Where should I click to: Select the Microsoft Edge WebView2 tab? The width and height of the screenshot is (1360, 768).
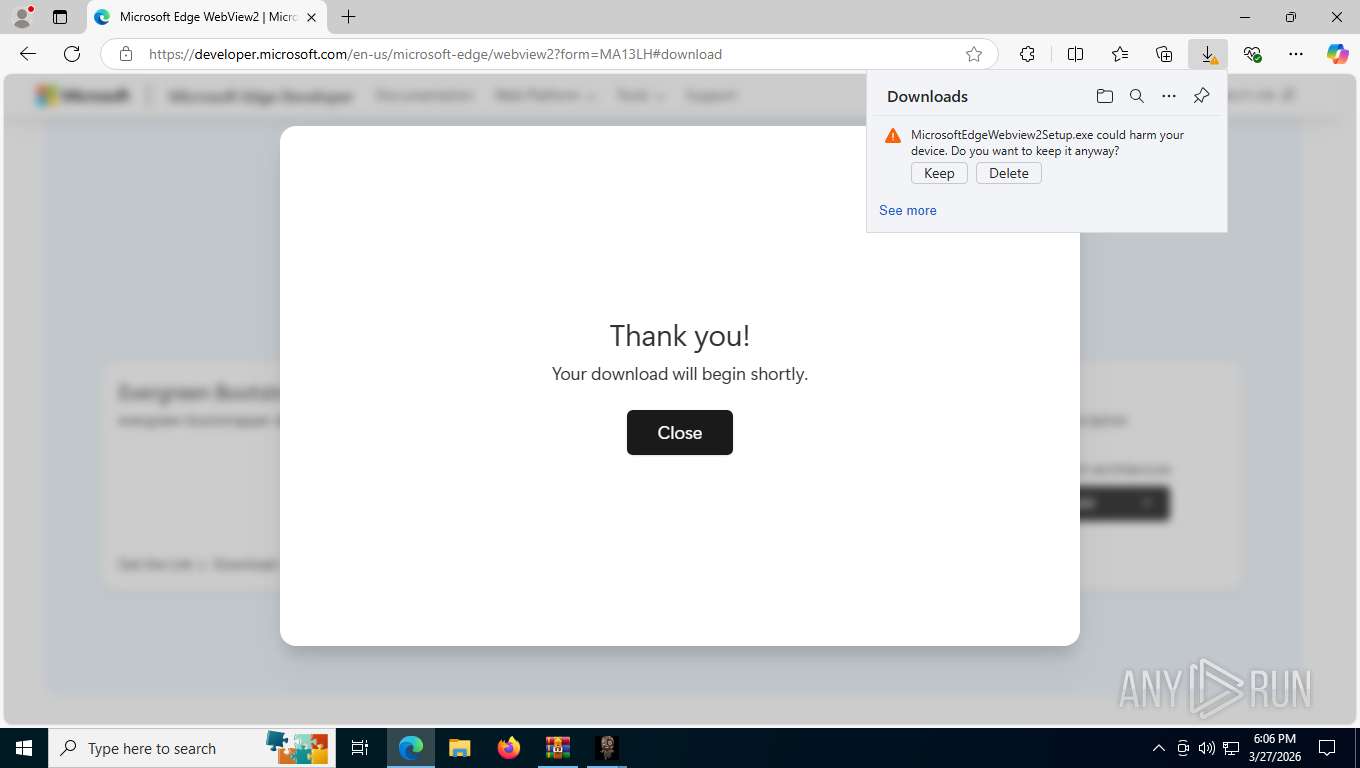(207, 17)
